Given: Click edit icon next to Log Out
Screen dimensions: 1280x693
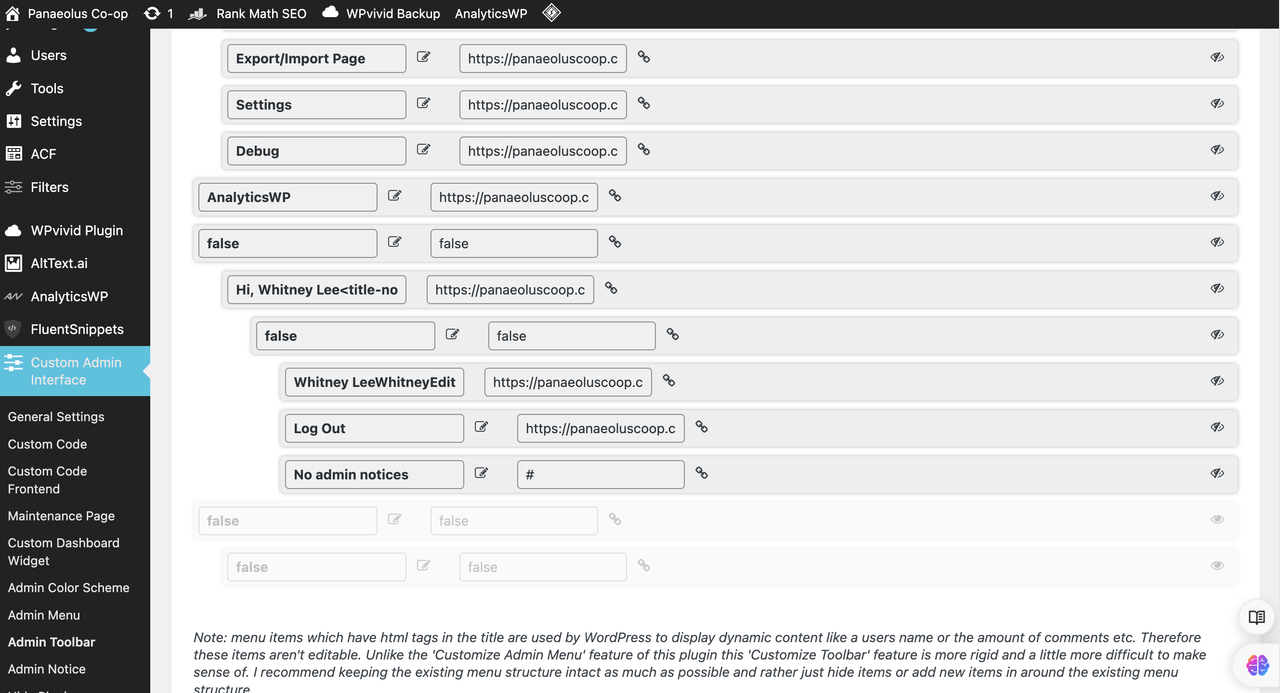Looking at the screenshot, I should [481, 427].
